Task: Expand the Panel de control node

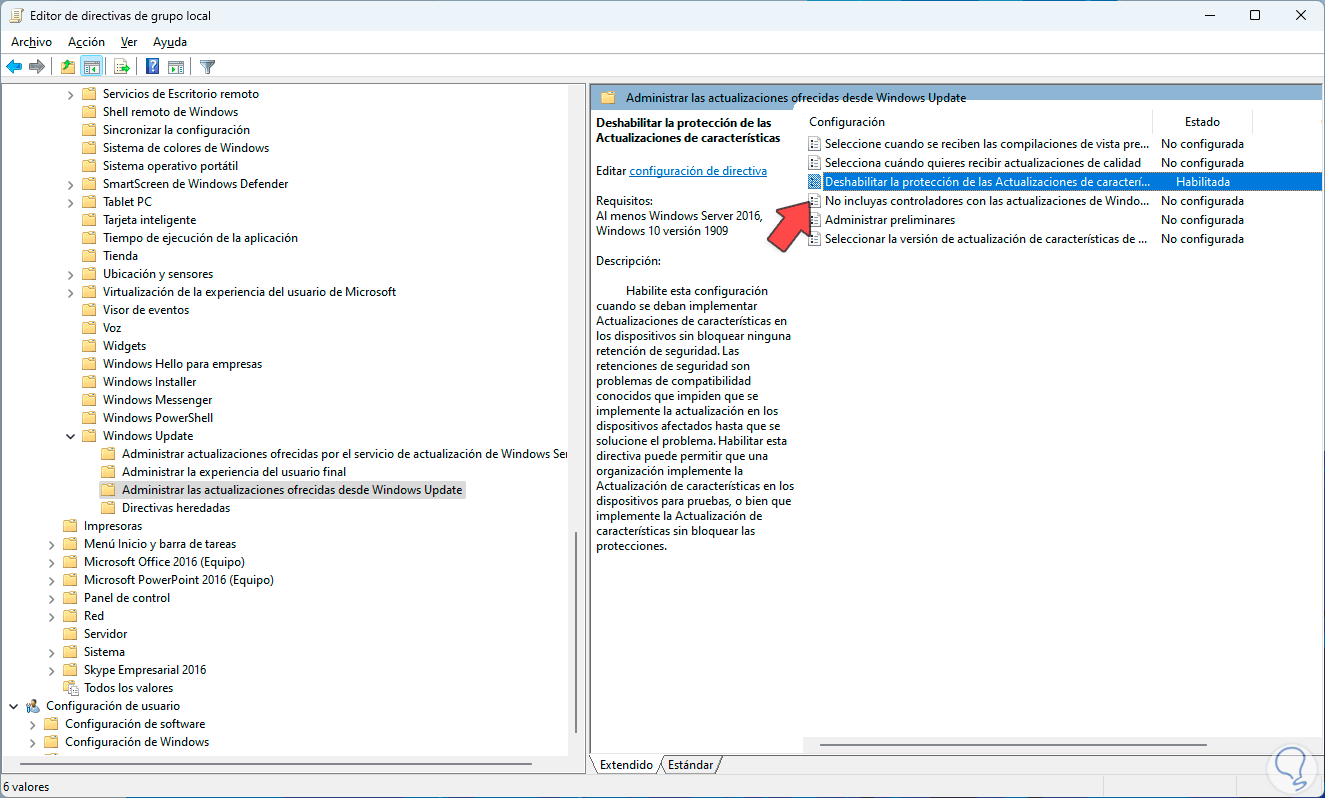Action: click(51, 598)
